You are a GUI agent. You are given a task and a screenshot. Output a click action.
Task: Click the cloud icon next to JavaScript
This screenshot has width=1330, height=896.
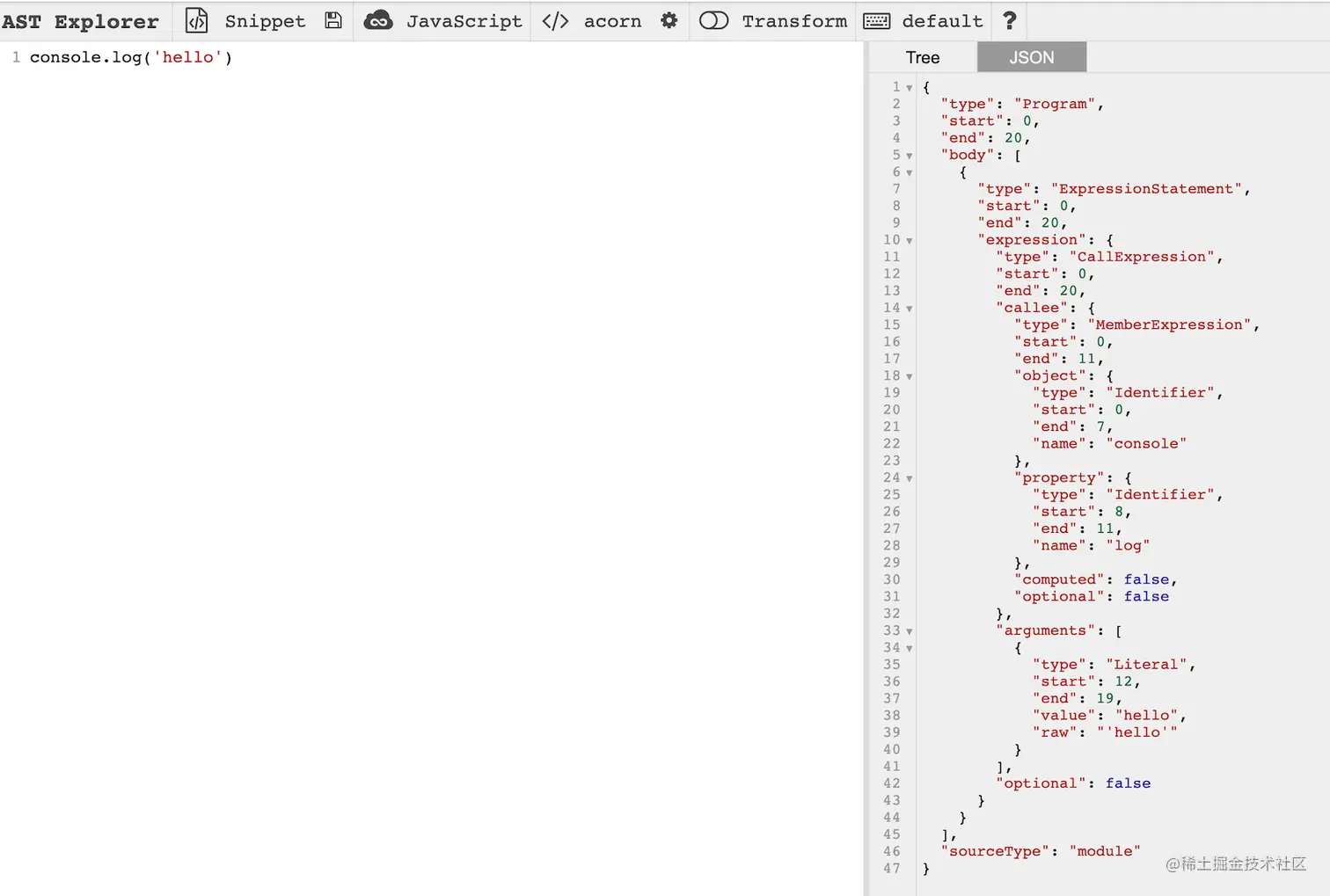(378, 20)
